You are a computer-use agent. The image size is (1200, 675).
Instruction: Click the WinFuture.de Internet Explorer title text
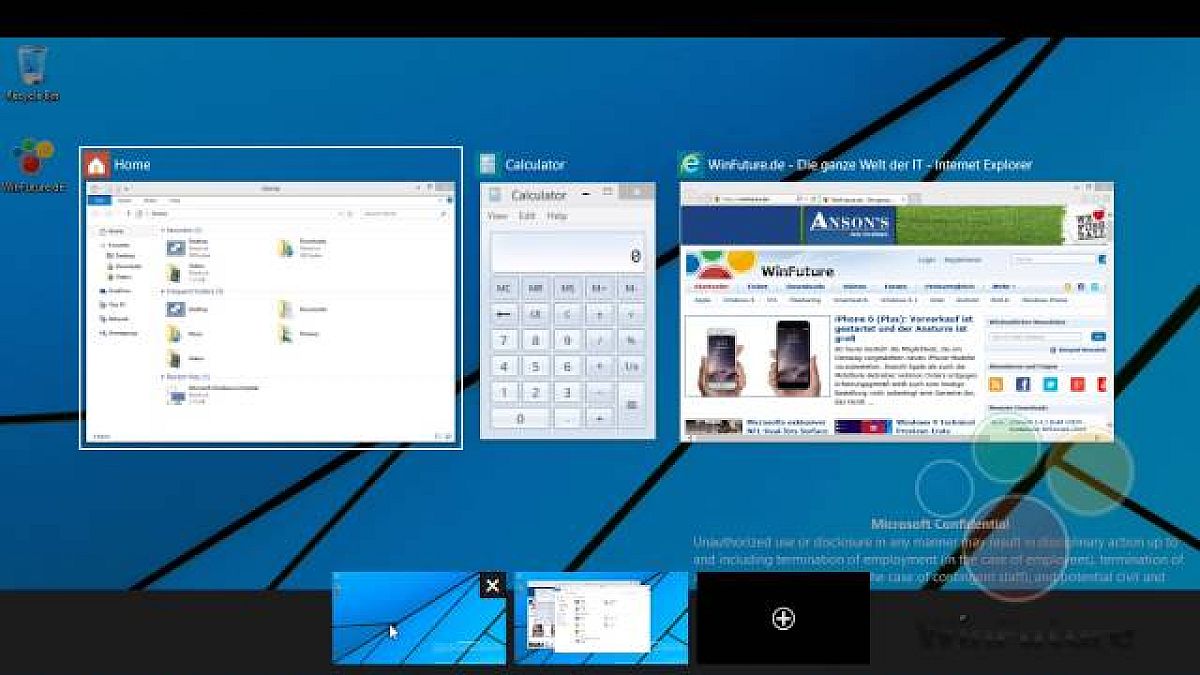(x=869, y=165)
